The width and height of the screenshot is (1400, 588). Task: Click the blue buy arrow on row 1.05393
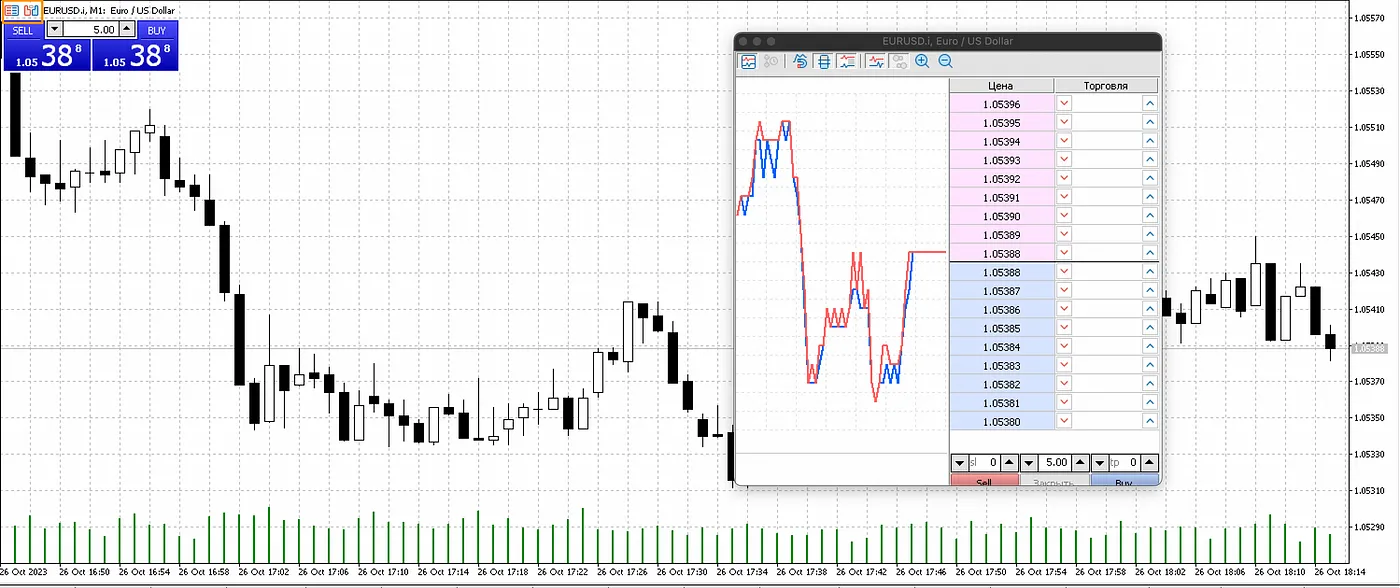[1150, 160]
